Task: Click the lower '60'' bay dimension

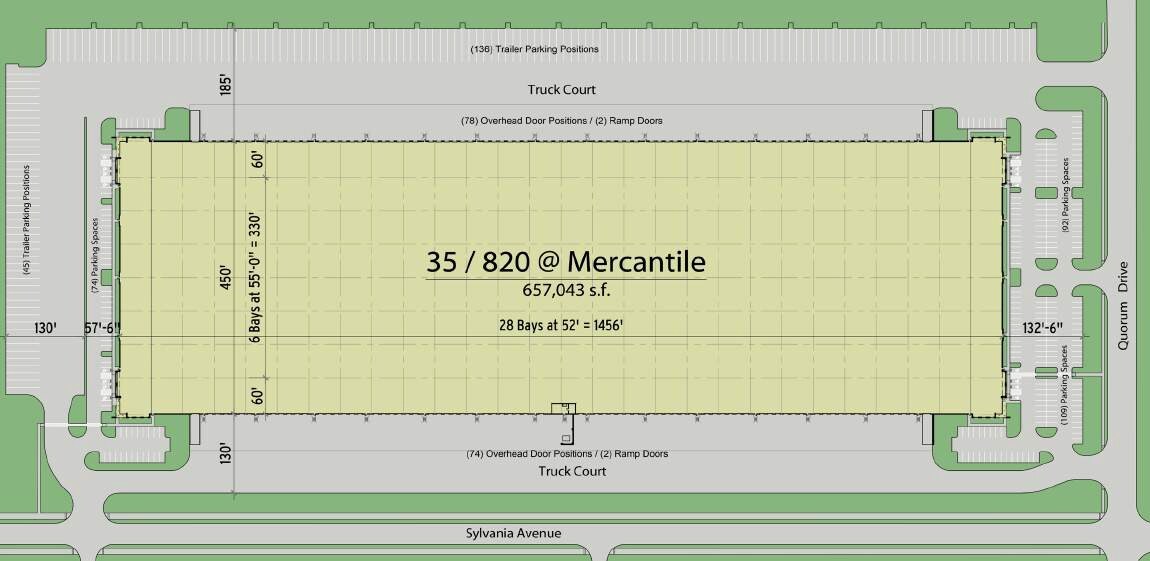Action: (257, 397)
